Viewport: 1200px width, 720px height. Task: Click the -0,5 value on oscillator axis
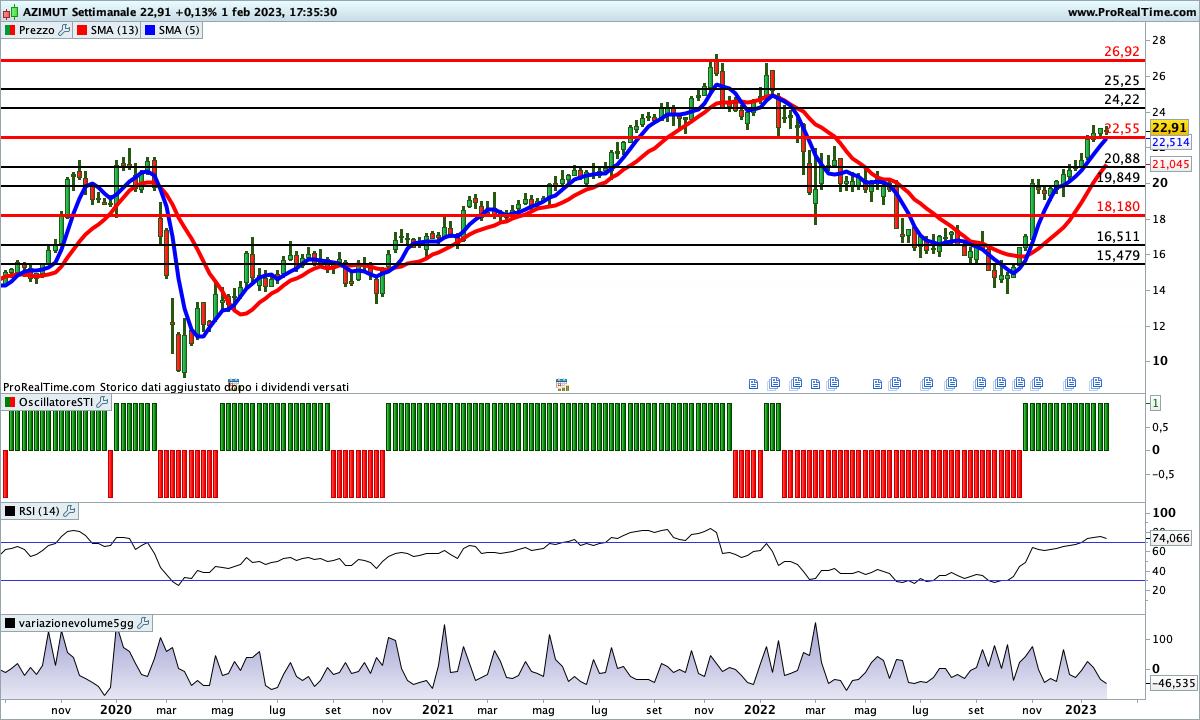coord(1163,475)
